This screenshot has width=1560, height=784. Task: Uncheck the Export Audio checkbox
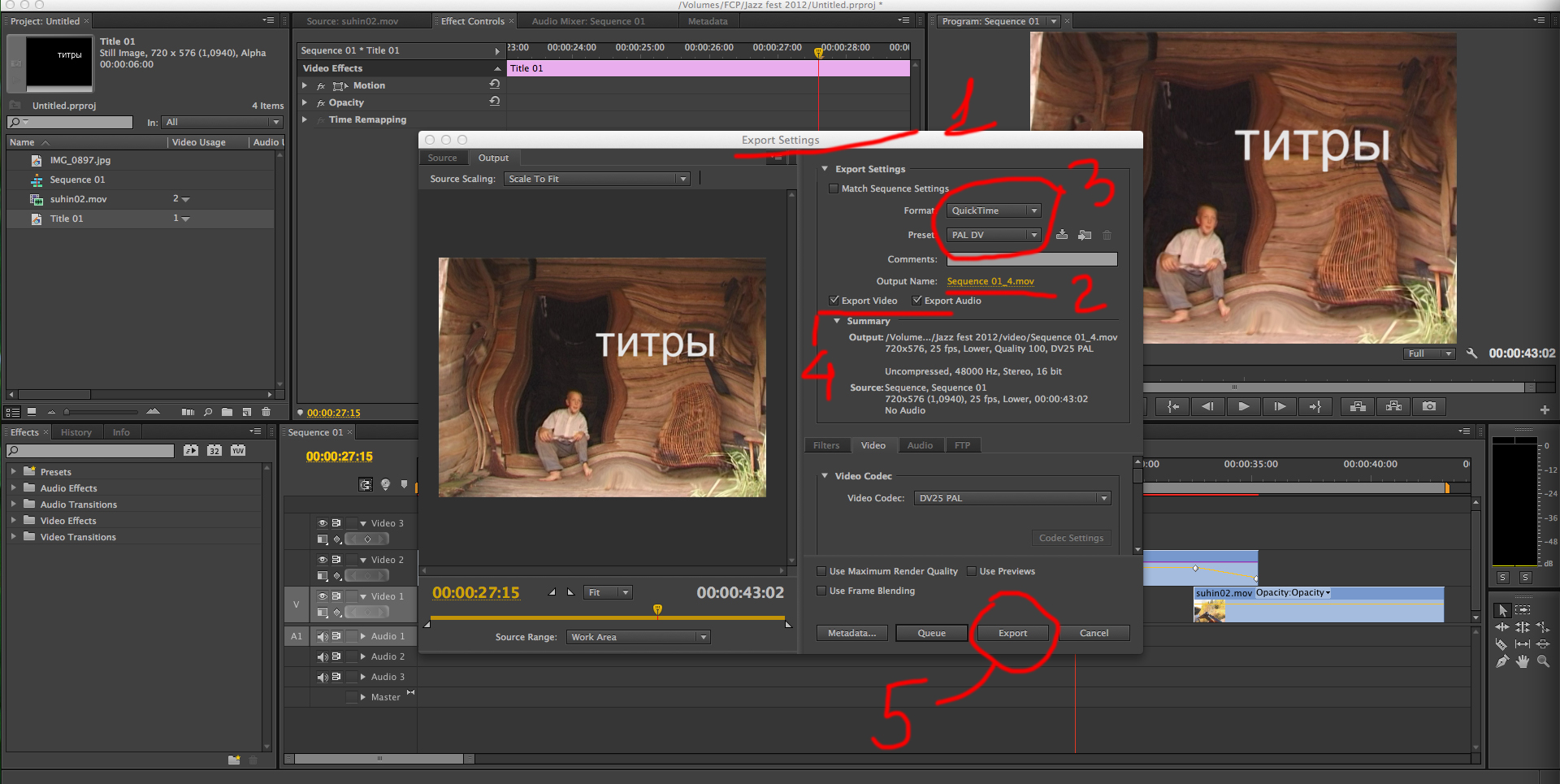click(916, 301)
